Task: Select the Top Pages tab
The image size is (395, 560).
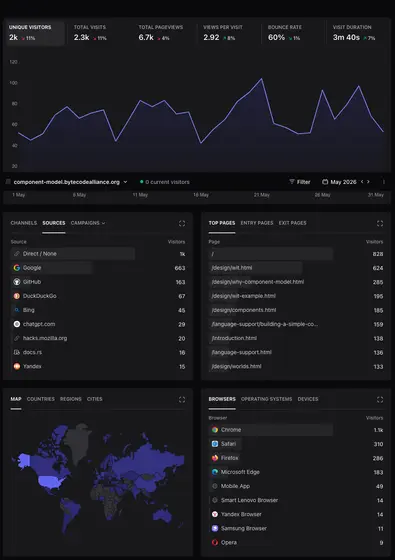Action: click(x=222, y=223)
